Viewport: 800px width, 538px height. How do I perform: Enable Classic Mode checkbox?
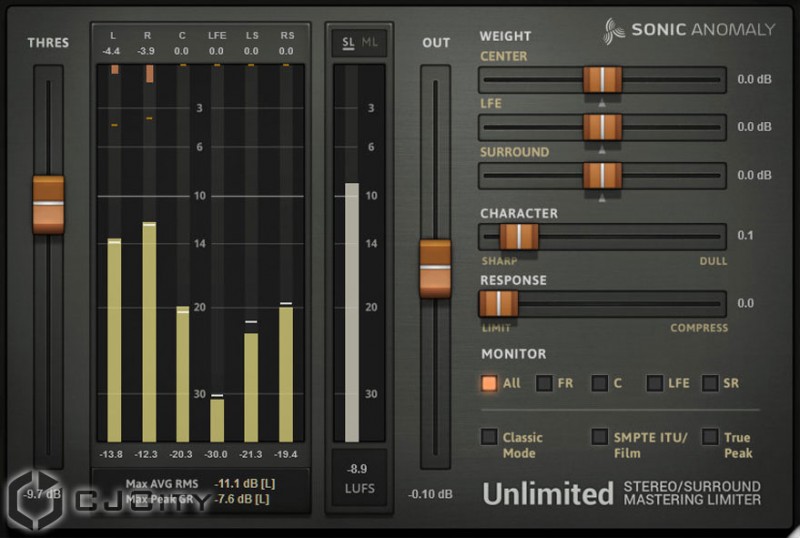pyautogui.click(x=489, y=437)
